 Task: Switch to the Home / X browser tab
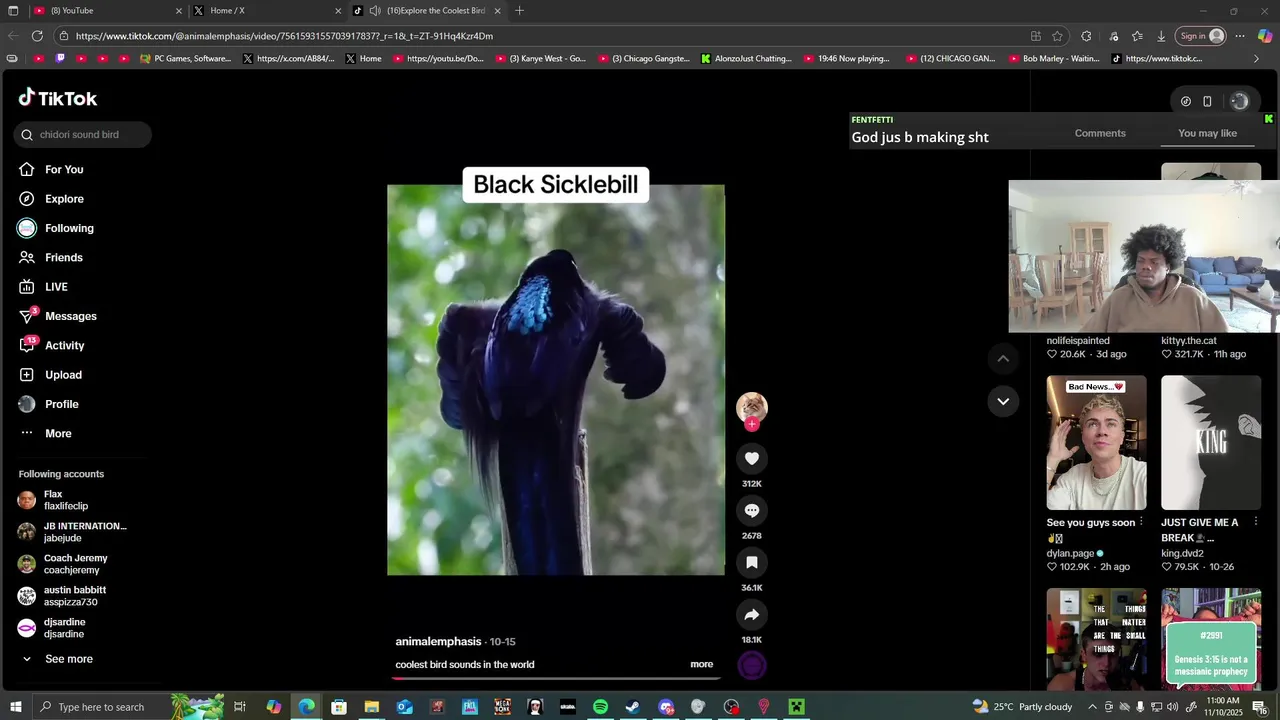pos(266,11)
